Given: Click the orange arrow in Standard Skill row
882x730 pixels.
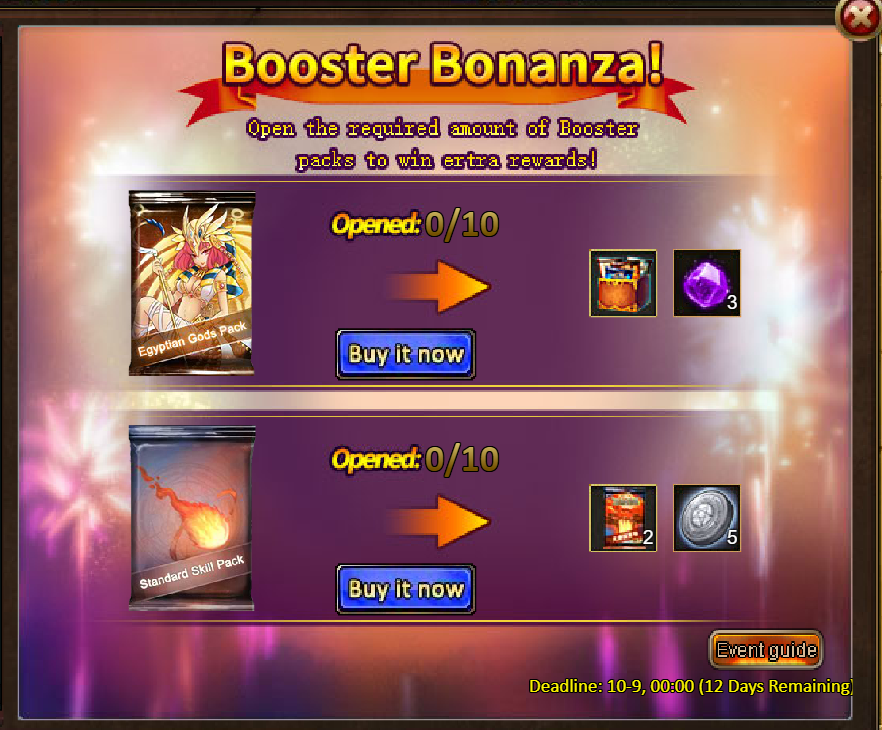Looking at the screenshot, I should click(439, 521).
